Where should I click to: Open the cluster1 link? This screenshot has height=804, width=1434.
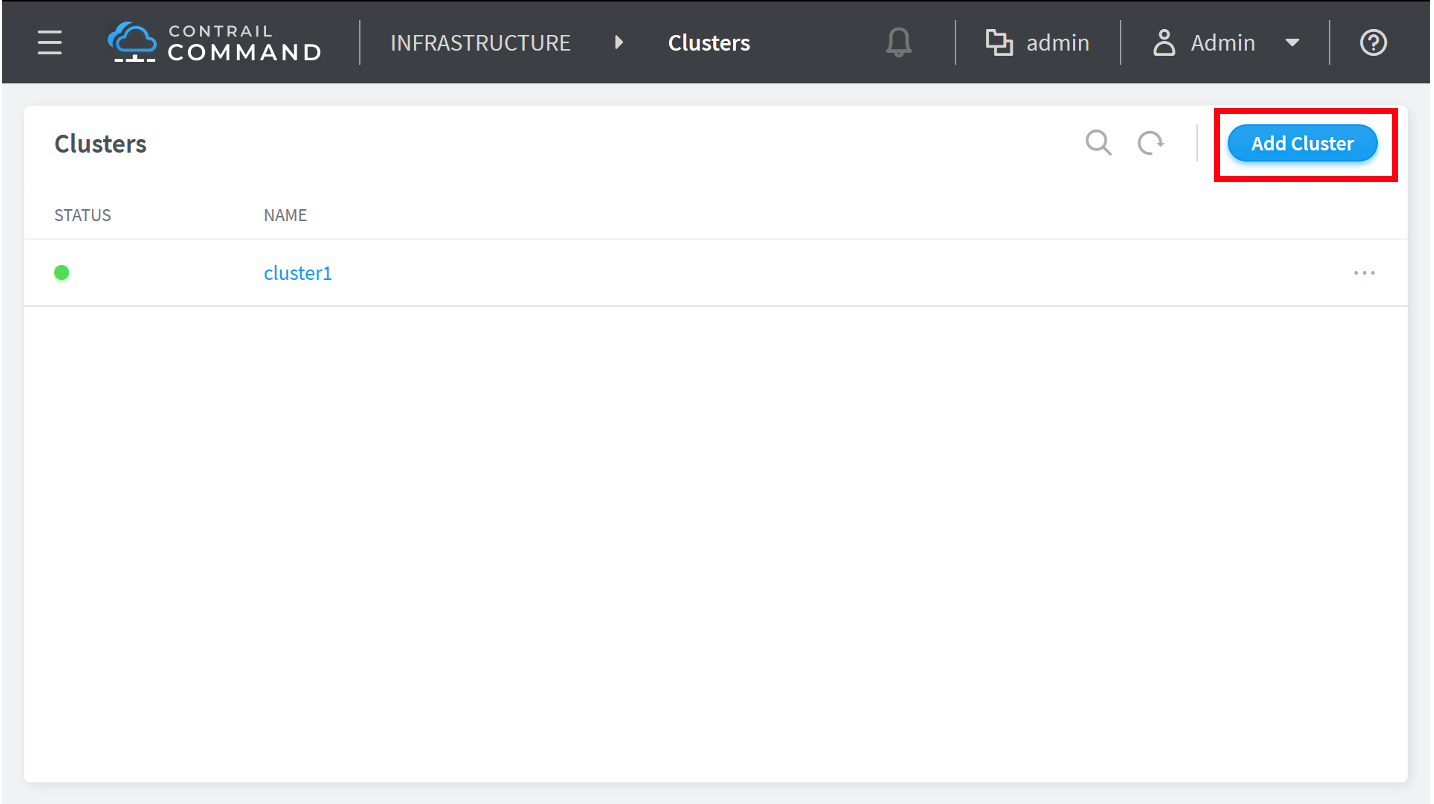pyautogui.click(x=298, y=273)
